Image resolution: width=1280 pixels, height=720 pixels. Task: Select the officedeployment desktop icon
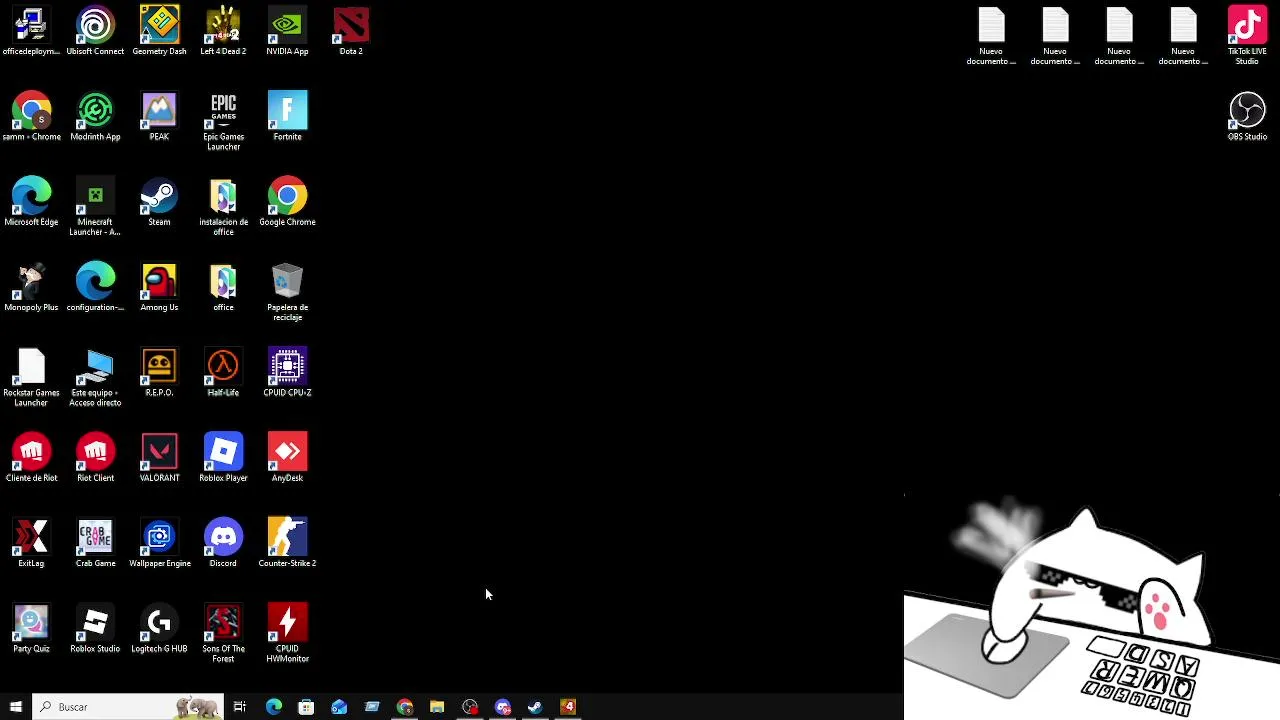pyautogui.click(x=31, y=32)
